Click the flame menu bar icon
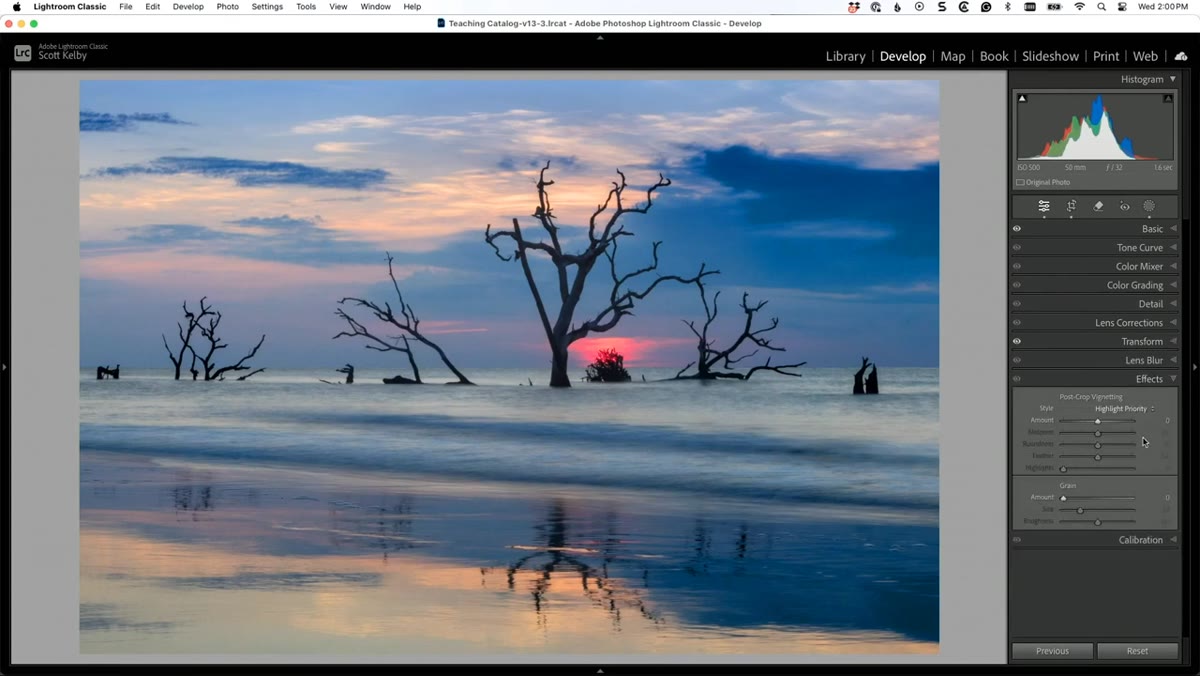This screenshot has width=1200, height=676. (x=898, y=7)
